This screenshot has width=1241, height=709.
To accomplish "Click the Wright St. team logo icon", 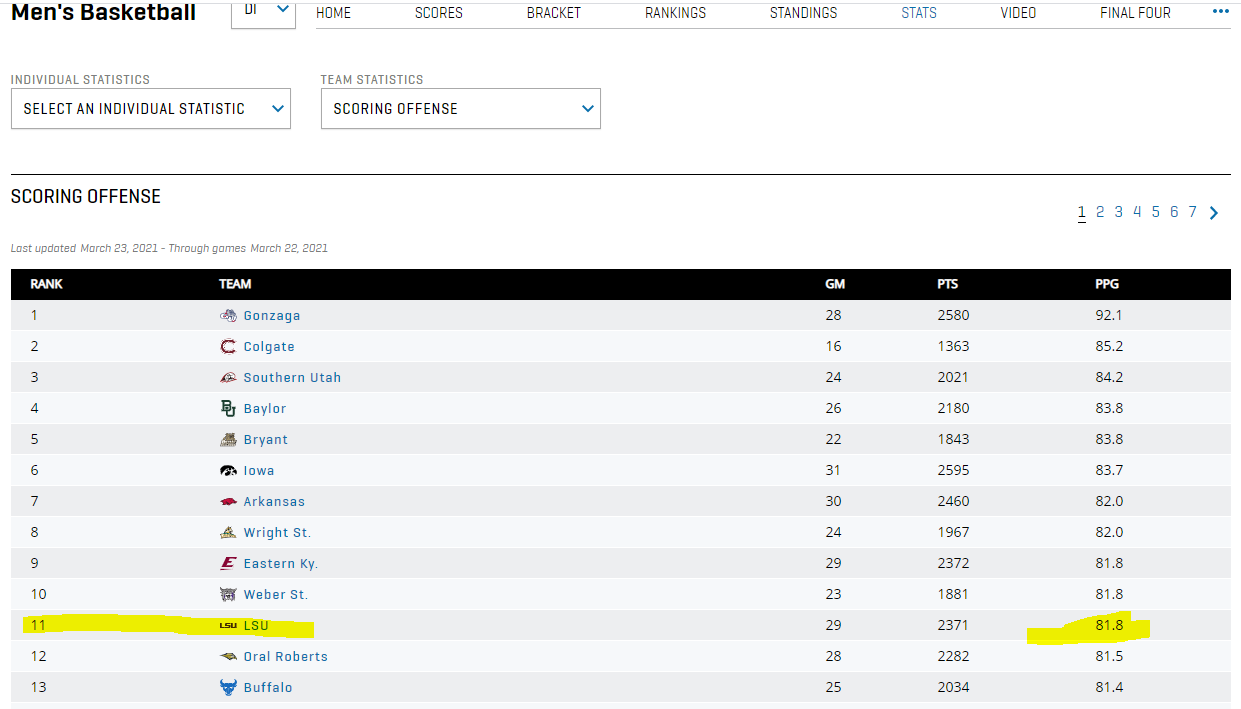I will point(228,532).
